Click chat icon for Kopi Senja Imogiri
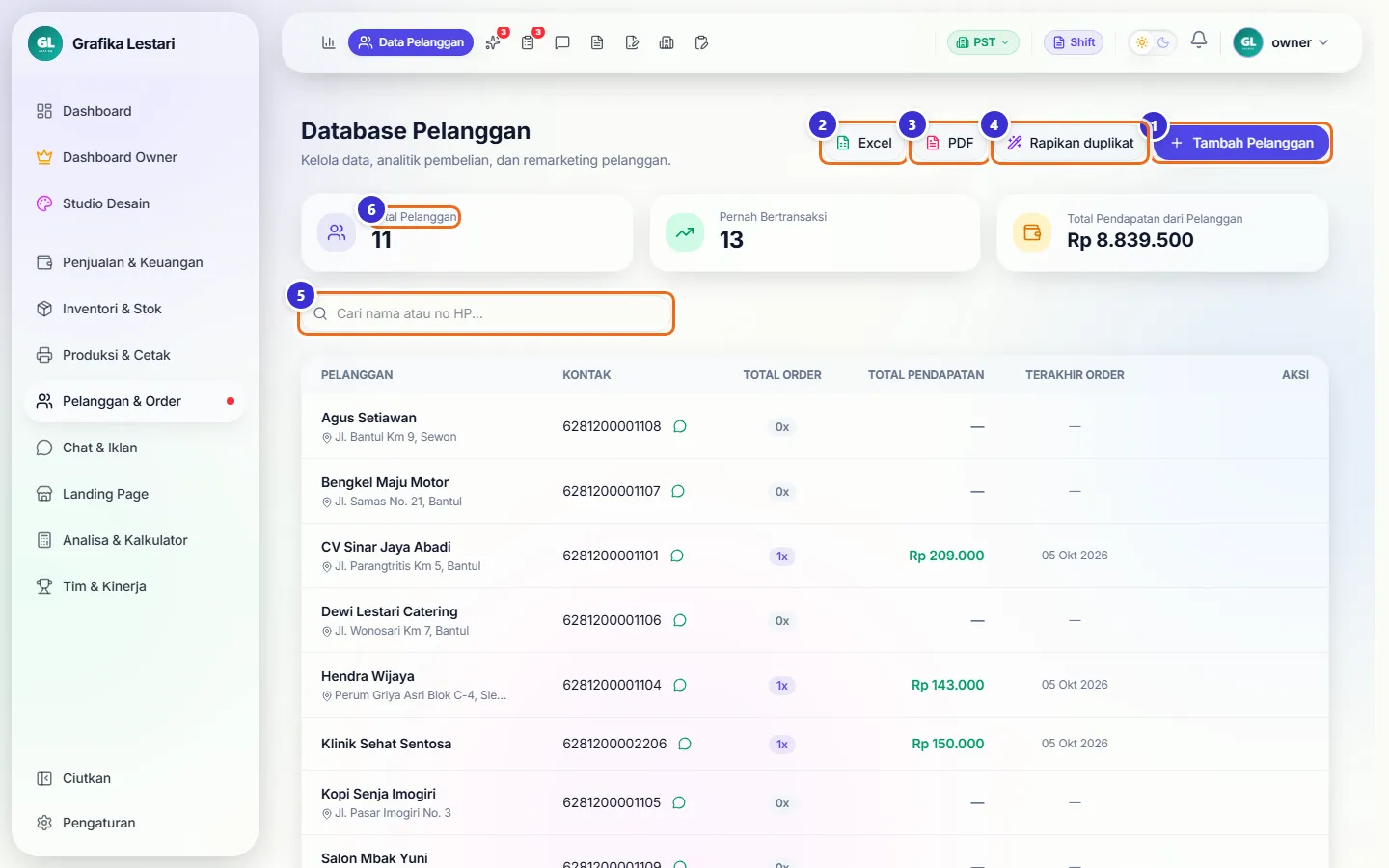 coord(679,802)
